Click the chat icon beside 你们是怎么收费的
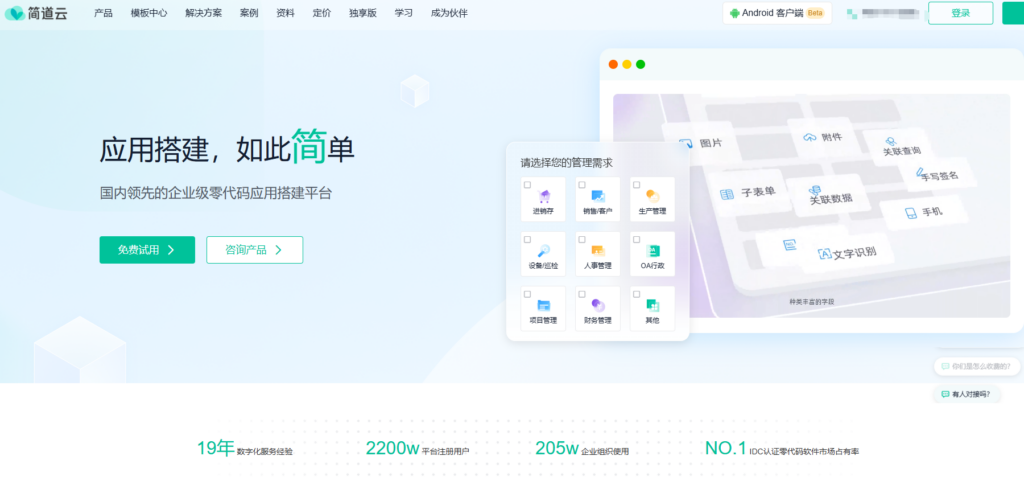Screen dimensions: 1024x497 tap(945, 366)
